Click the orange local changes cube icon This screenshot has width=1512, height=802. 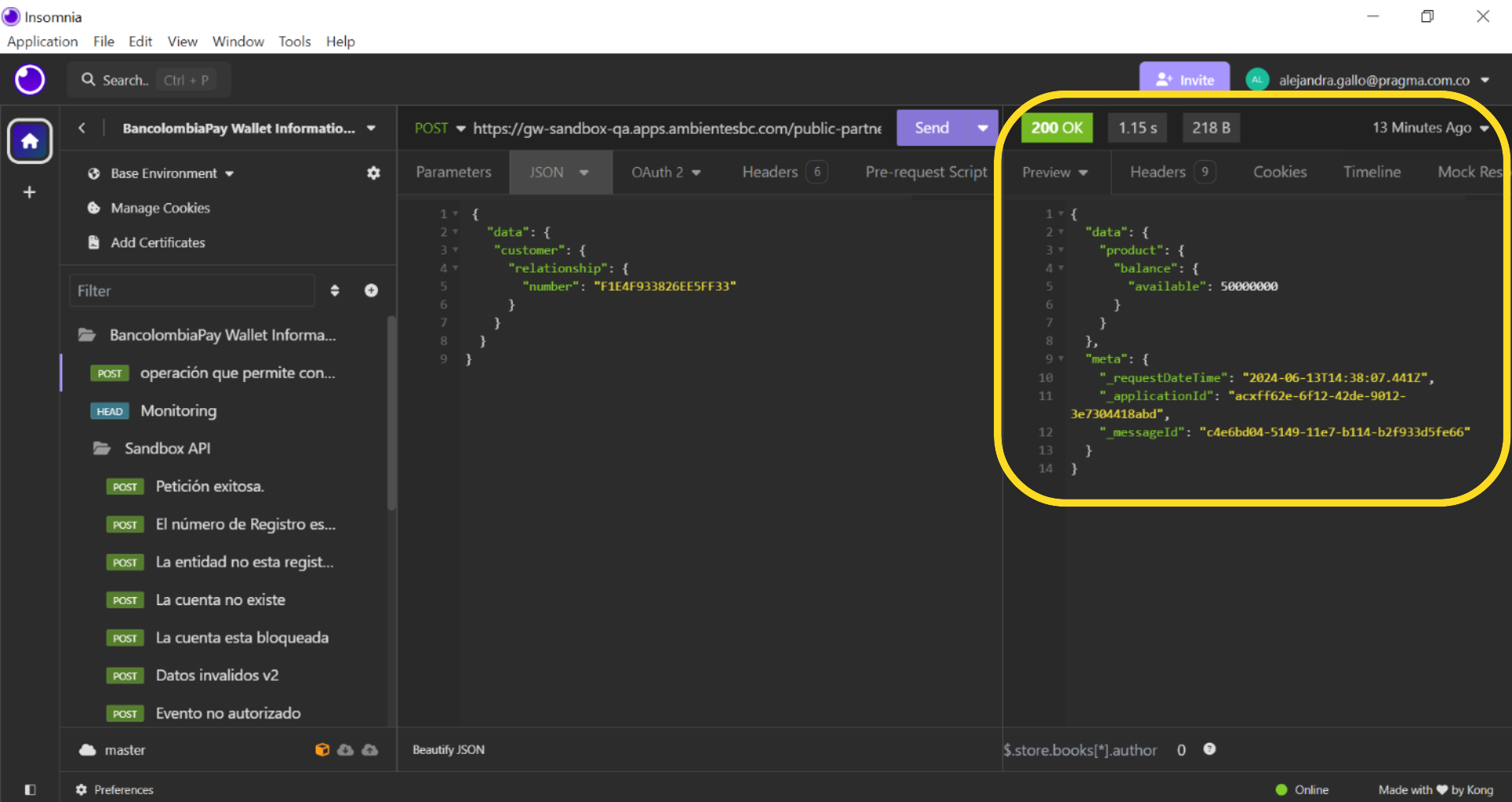pyautogui.click(x=321, y=750)
